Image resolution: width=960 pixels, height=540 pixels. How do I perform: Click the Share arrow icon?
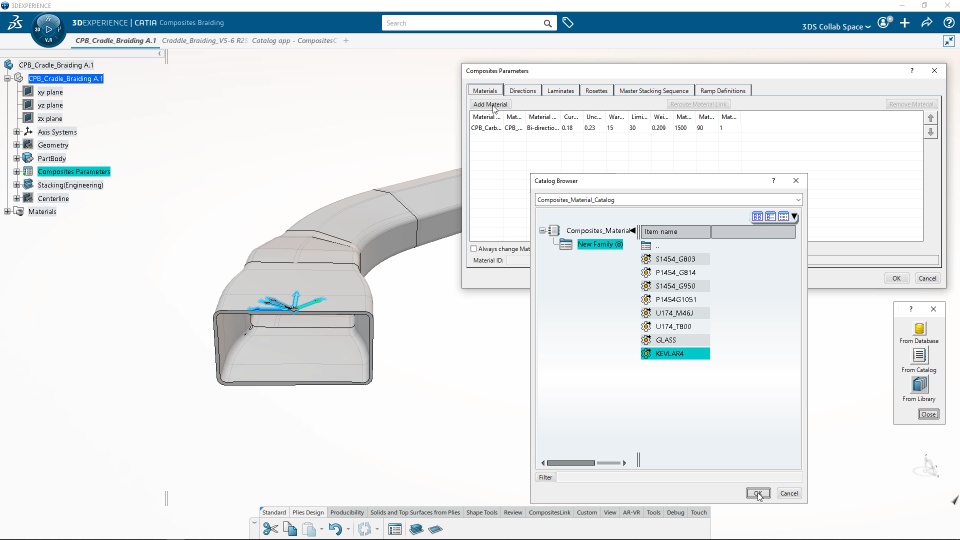point(927,23)
